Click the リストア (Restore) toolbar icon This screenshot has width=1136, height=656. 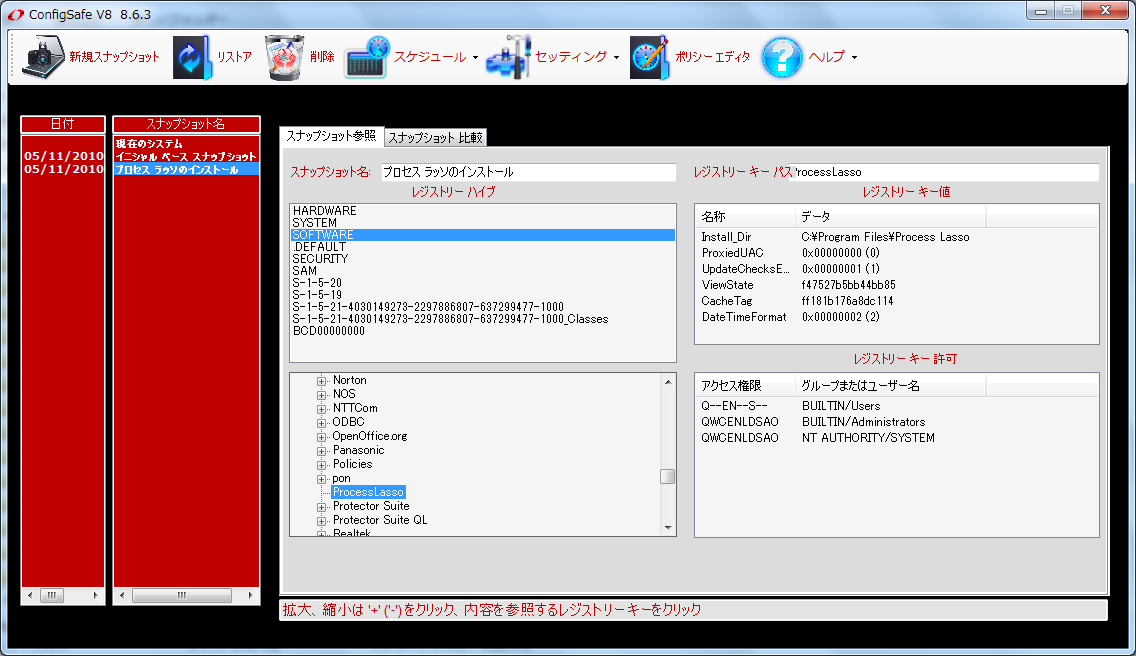190,57
